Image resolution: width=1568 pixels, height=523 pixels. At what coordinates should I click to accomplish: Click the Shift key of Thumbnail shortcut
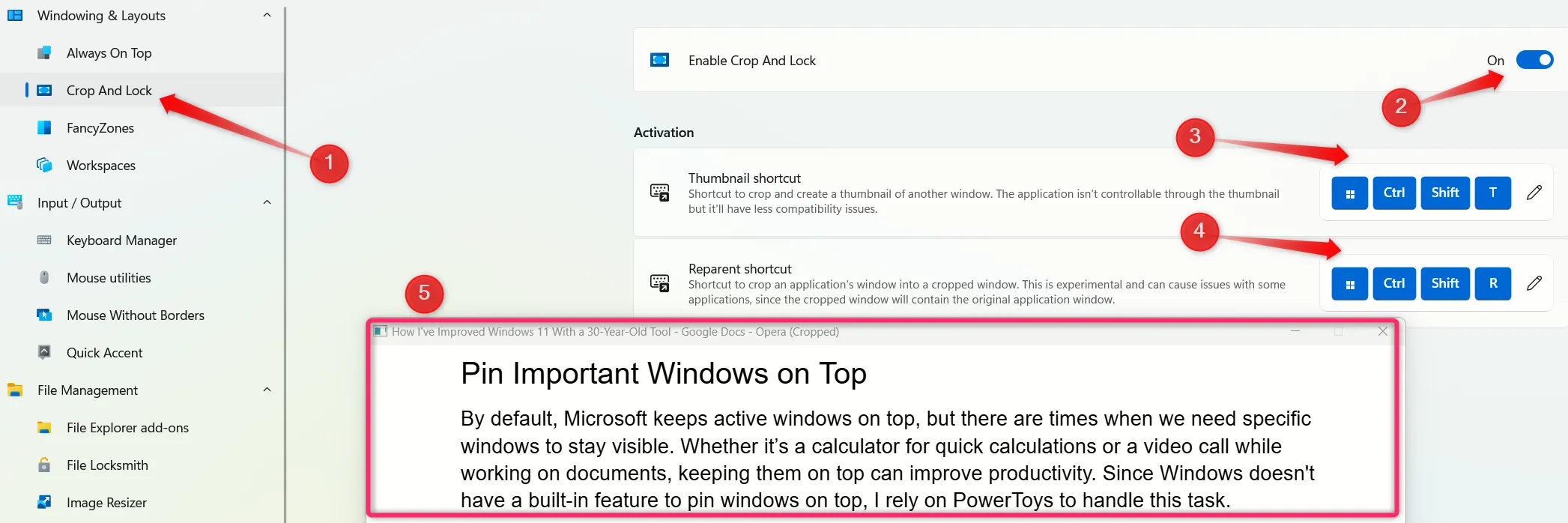pos(1445,193)
